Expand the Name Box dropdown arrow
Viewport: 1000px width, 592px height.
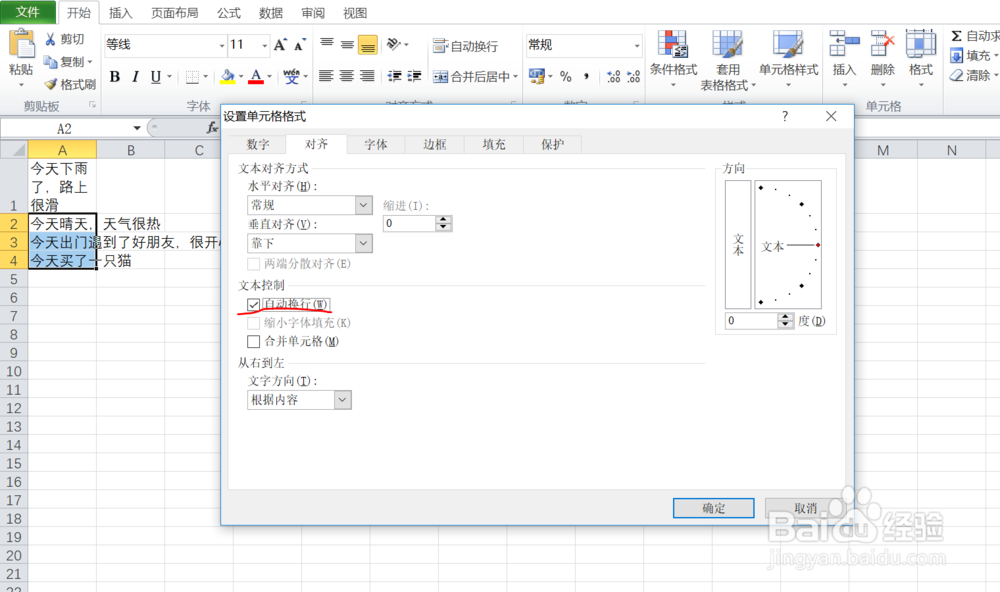136,128
